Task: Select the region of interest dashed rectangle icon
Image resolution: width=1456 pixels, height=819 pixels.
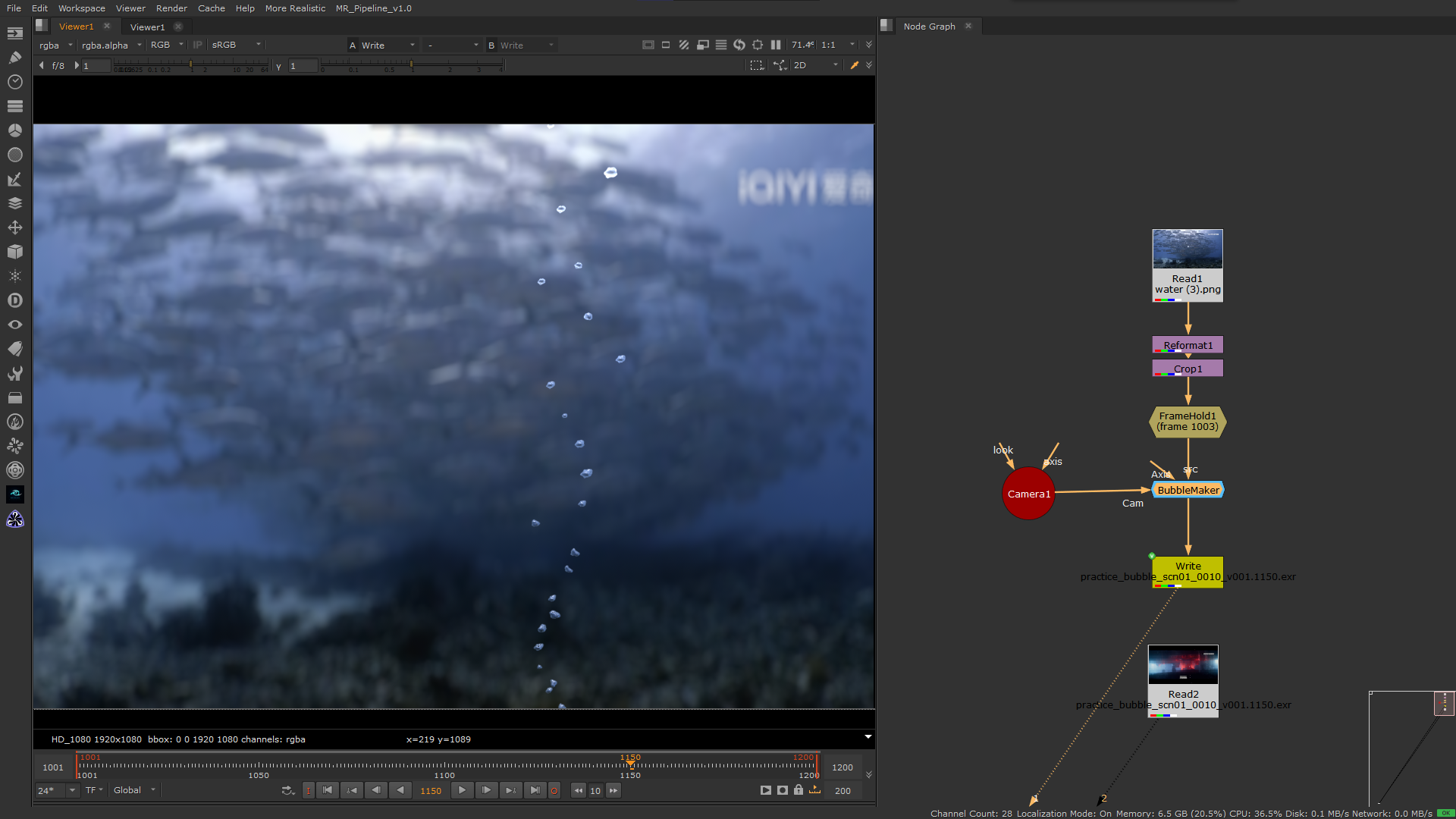Action: click(756, 65)
